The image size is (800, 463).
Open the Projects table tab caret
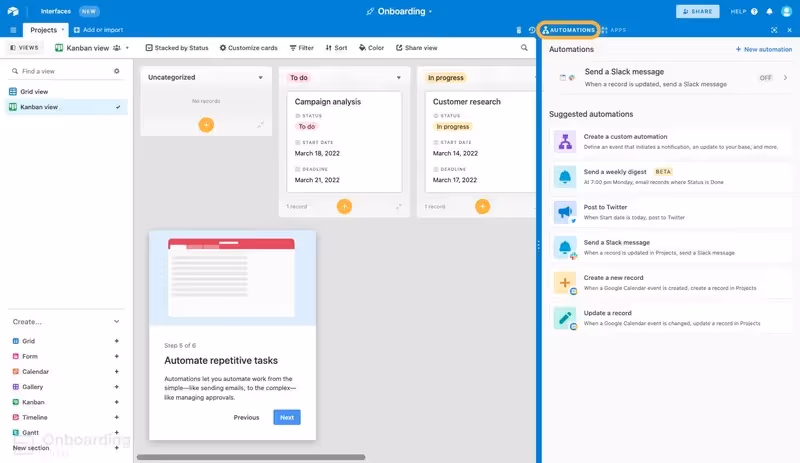coord(63,30)
